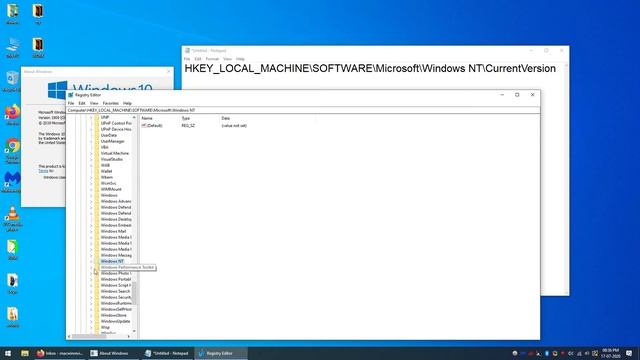Expand the VisualStudio key
The height and width of the screenshot is (360, 640).
click(91, 159)
